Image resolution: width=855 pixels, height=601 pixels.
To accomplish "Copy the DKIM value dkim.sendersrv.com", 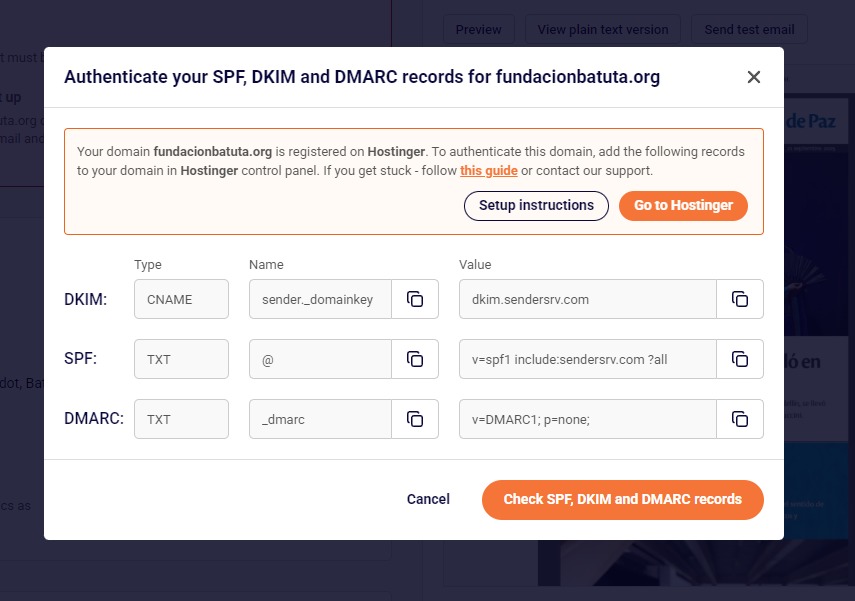I will tap(740, 299).
